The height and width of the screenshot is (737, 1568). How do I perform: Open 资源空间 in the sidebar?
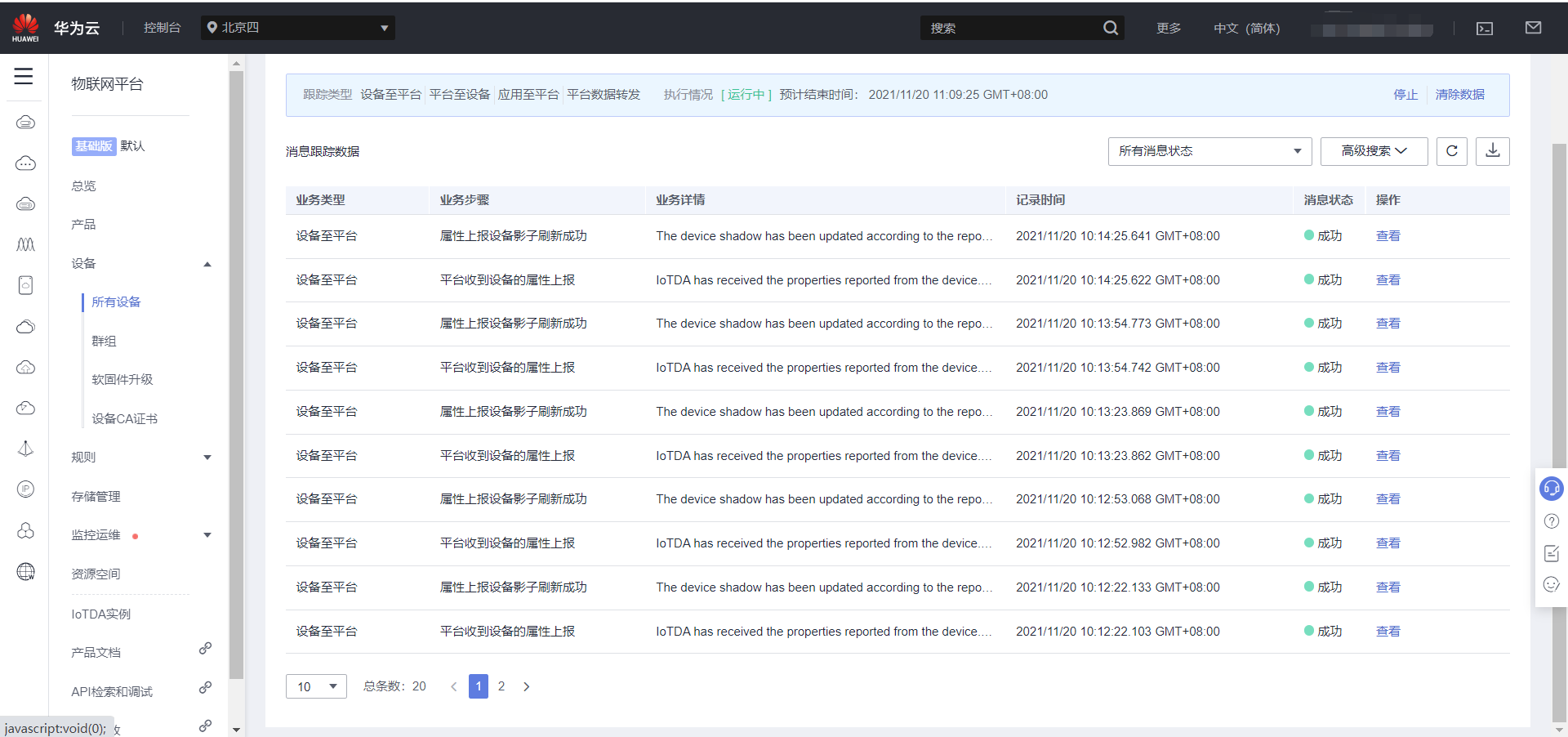coord(96,574)
